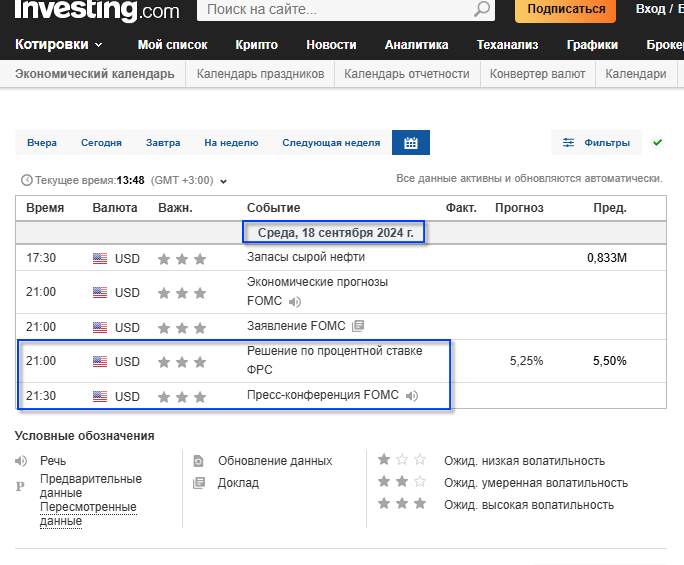Click importance stars in Заявление FOMC row
684x565 pixels.
click(182, 328)
